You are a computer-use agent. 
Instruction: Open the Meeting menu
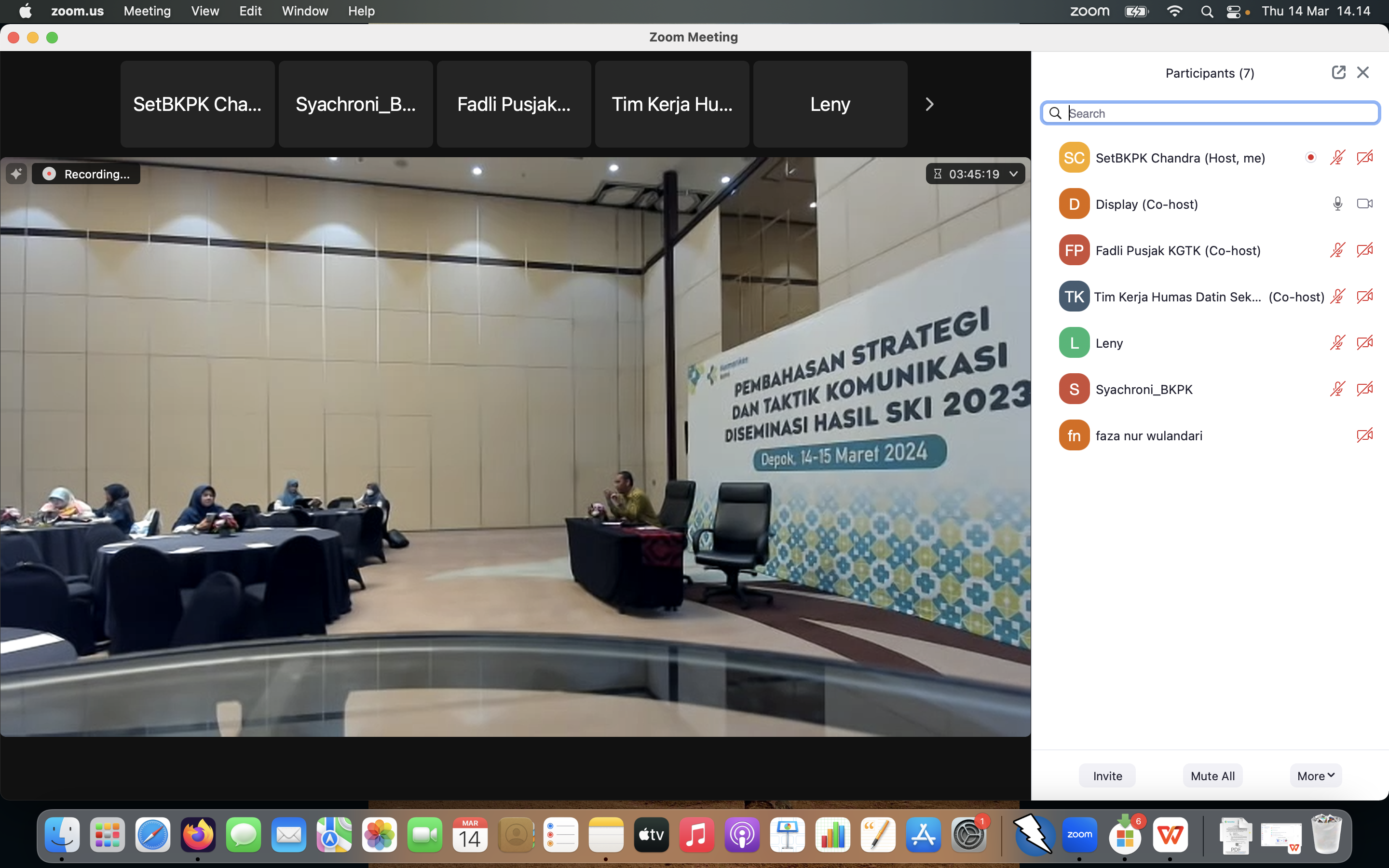click(x=147, y=11)
